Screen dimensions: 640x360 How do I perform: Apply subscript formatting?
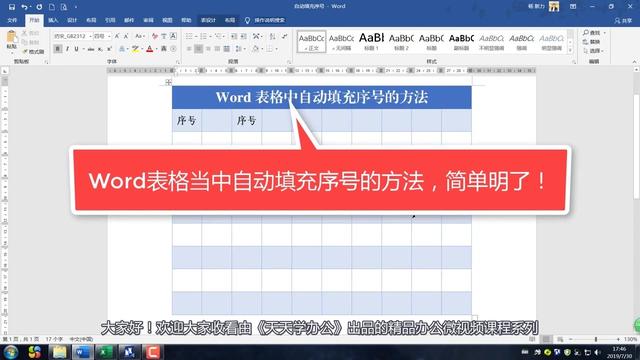[100, 49]
